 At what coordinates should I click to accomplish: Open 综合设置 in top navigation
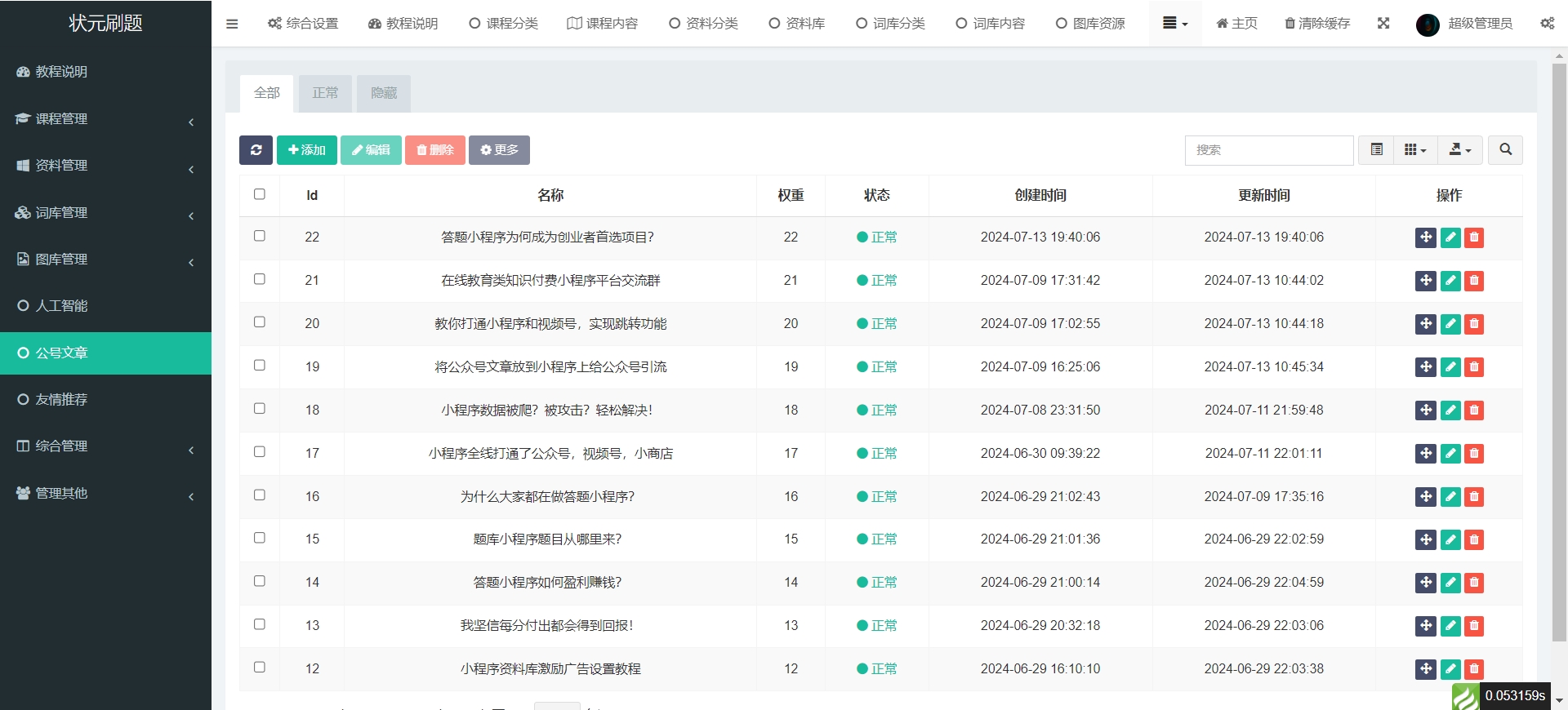click(x=303, y=24)
